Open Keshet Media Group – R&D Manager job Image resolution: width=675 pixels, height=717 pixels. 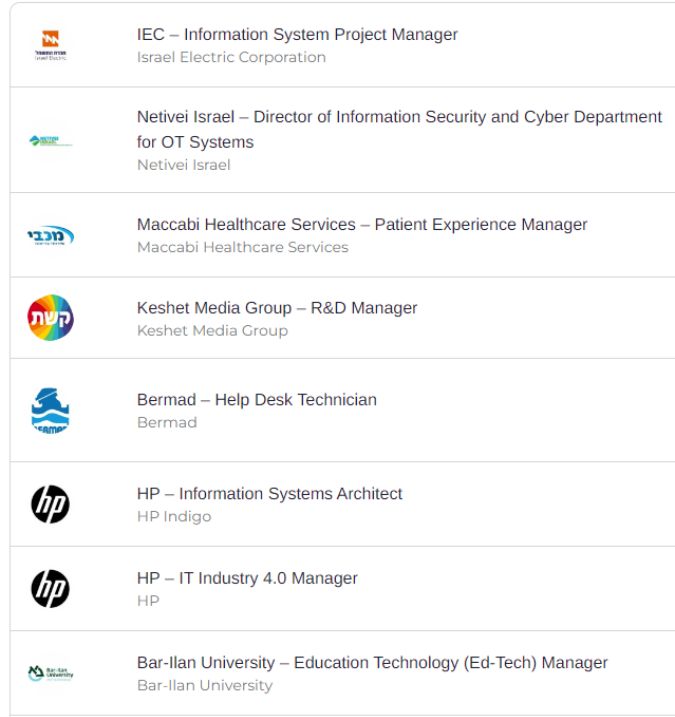point(277,308)
